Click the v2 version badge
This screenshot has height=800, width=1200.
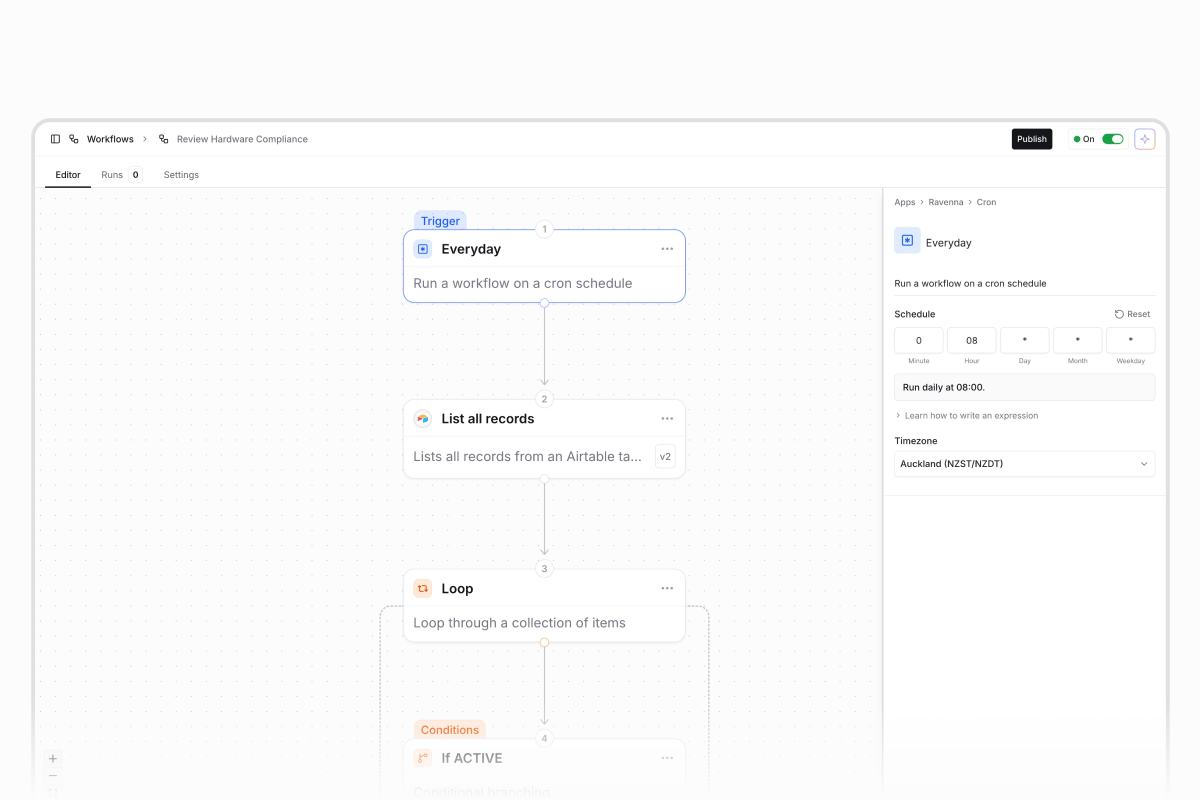point(665,457)
